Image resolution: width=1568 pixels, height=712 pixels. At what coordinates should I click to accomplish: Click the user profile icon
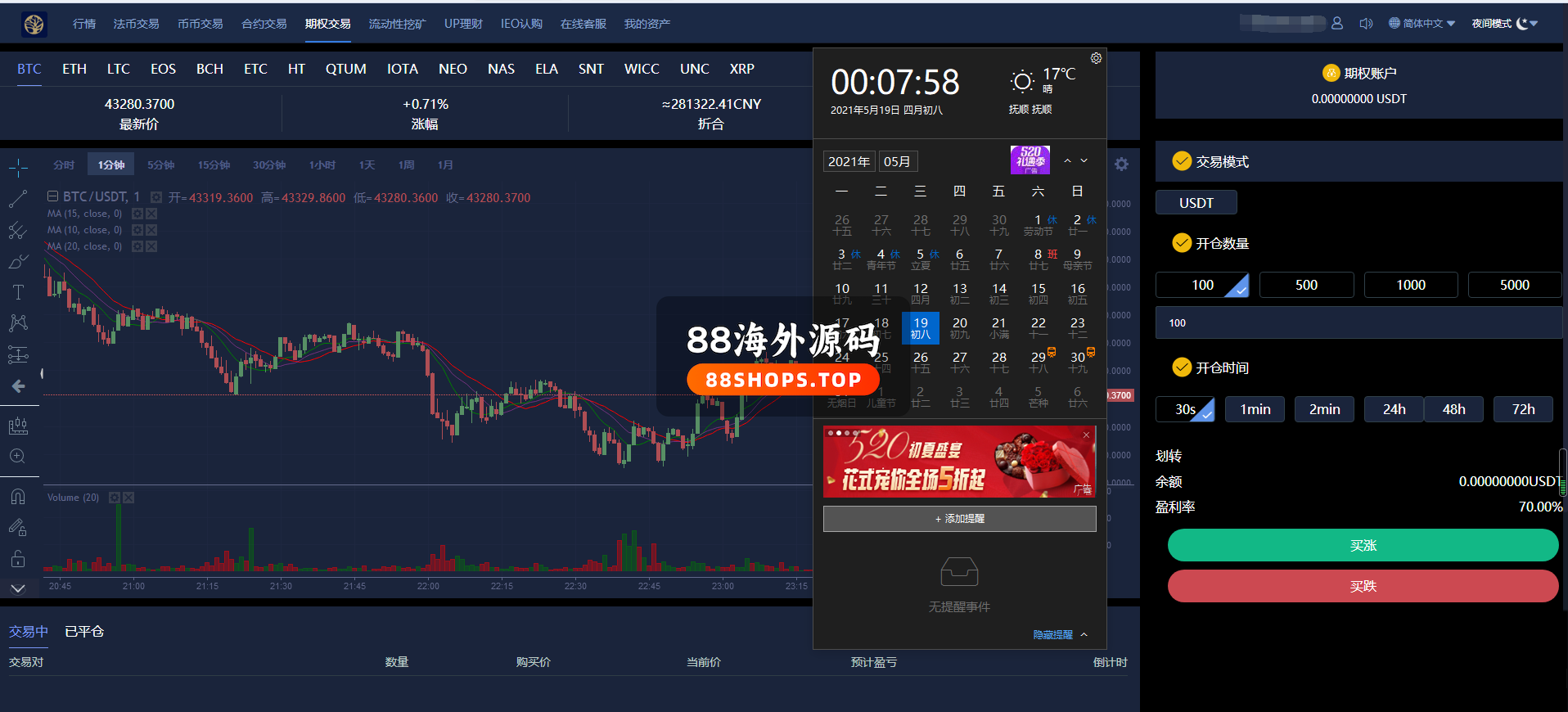[1337, 24]
